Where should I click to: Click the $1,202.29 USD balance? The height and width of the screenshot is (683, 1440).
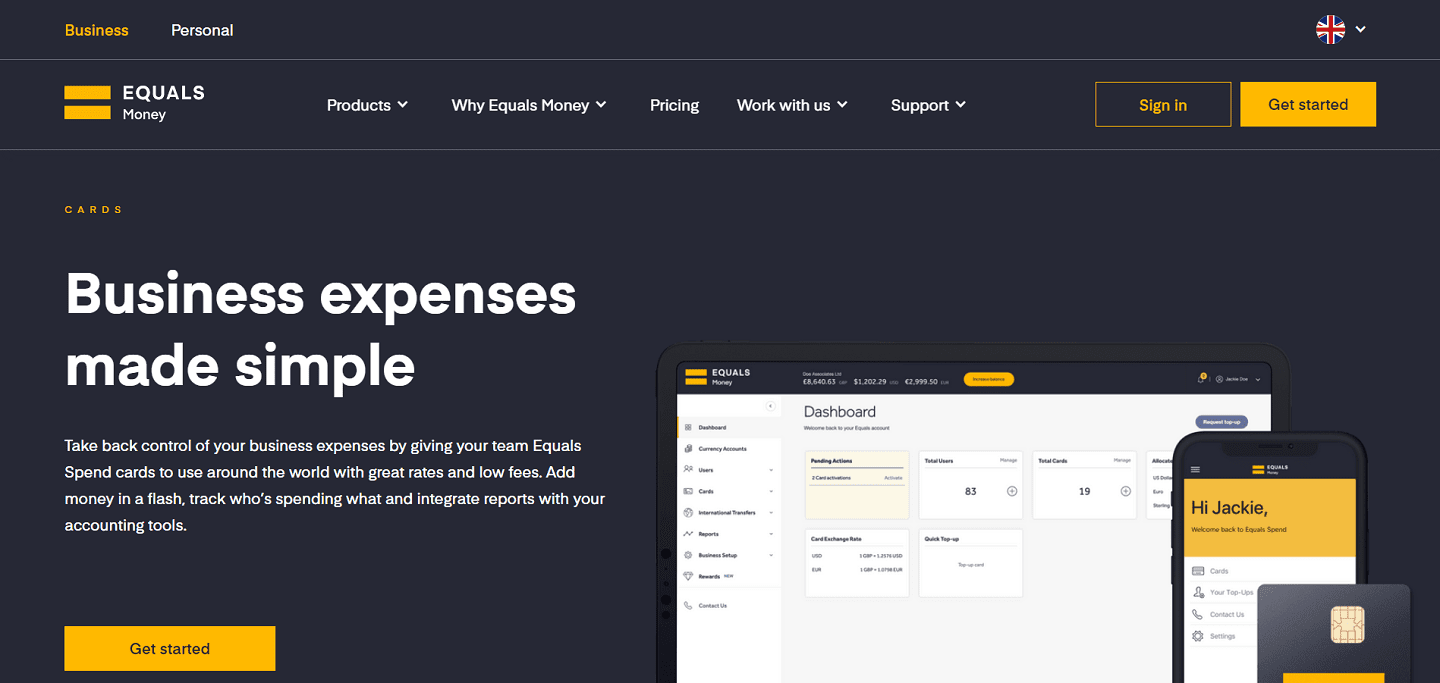pyautogui.click(x=876, y=381)
